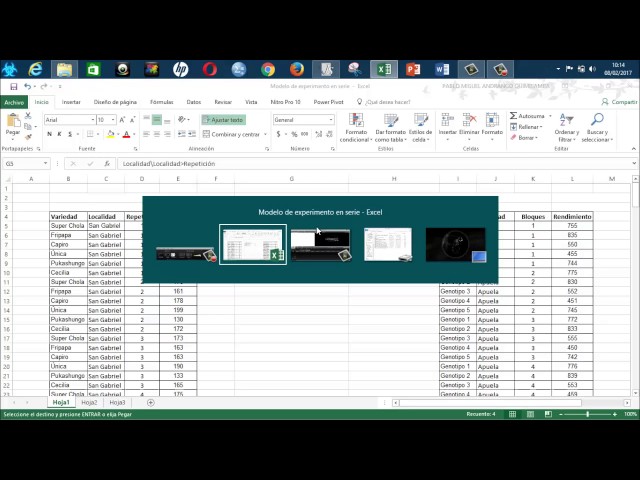Open Buscar y seleccionar menu
This screenshot has height=480, width=640.
(x=597, y=128)
